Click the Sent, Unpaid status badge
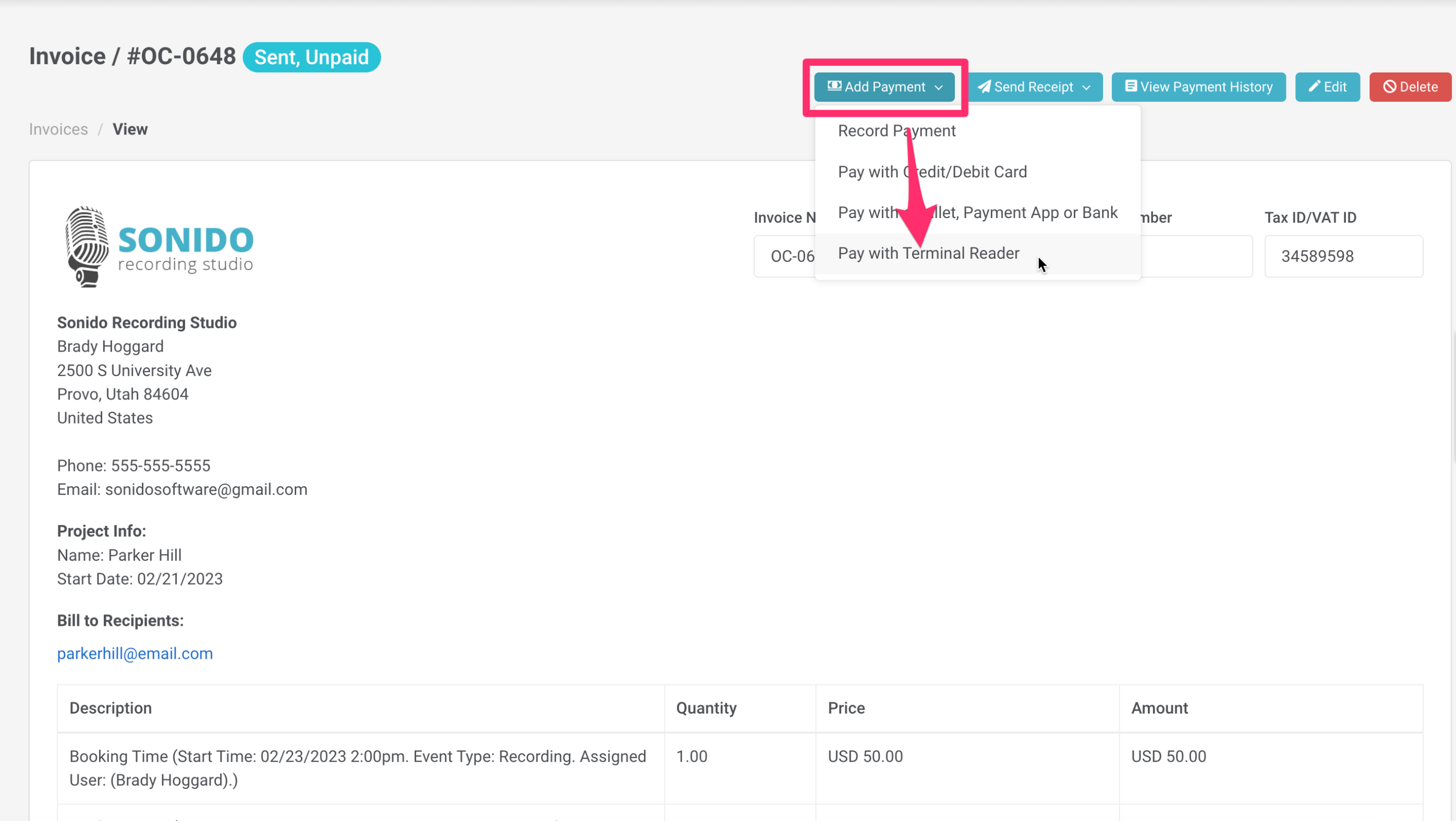Screen dimensions: 1456x821 coord(311,57)
